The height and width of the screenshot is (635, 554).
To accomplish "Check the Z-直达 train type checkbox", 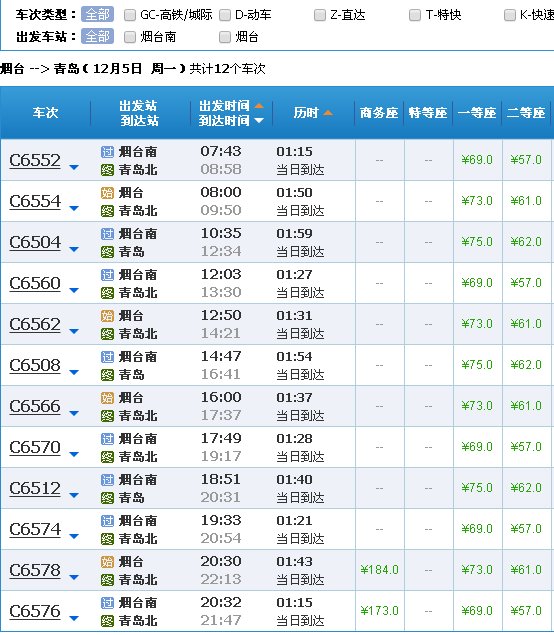I will [320, 15].
